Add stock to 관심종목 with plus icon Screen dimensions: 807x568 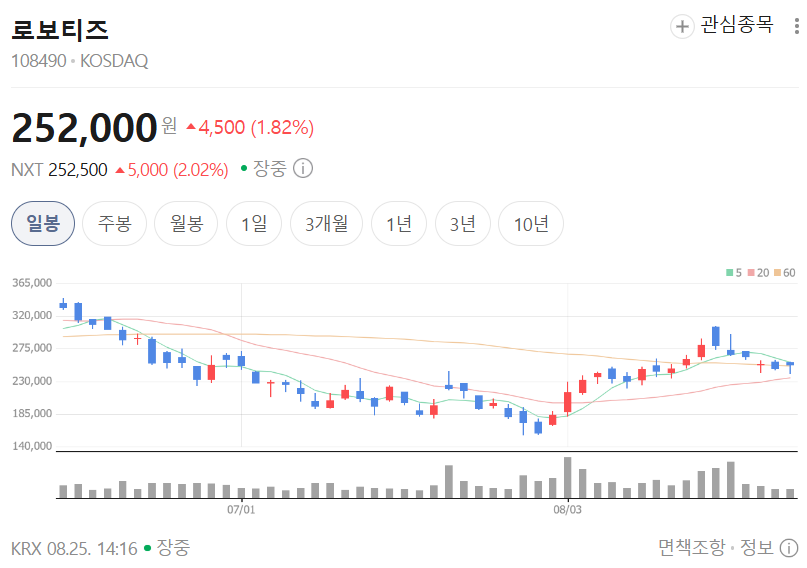[x=682, y=26]
